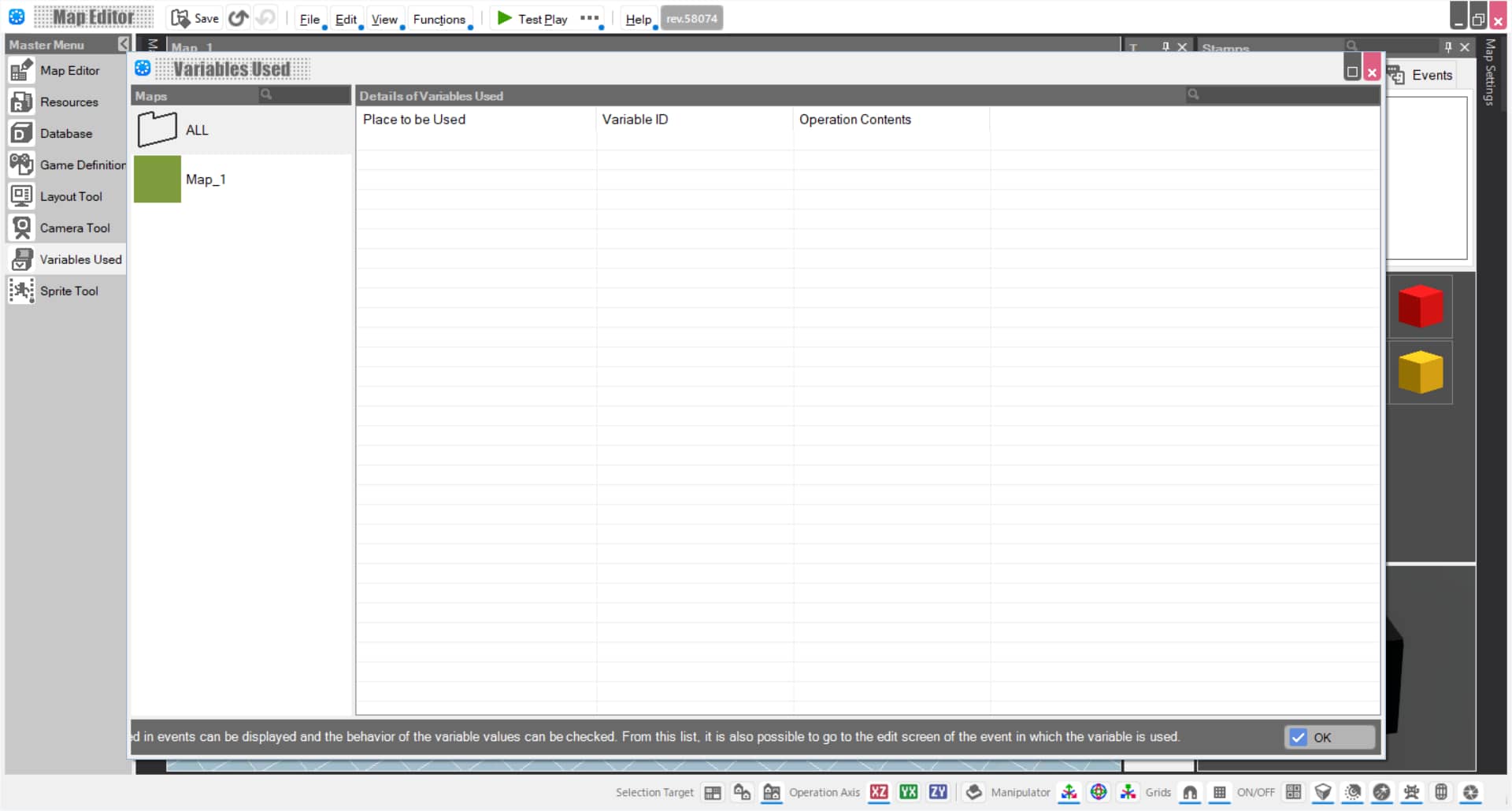Open the Map Settings side tab
1512x811 pixels.
point(1489,72)
